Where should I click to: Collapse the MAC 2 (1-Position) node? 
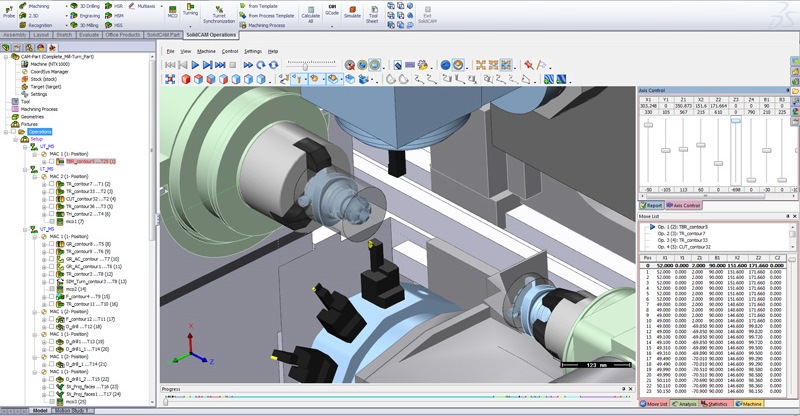pos(35,177)
